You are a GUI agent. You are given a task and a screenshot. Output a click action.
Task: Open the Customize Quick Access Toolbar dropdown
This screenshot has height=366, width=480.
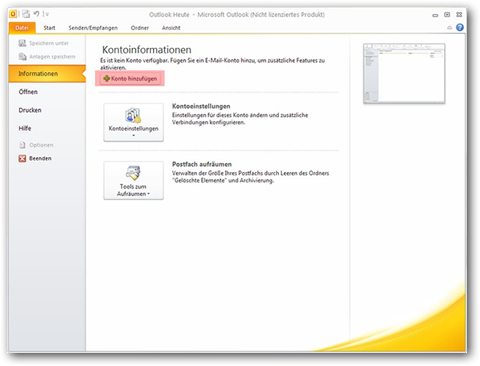[47, 14]
